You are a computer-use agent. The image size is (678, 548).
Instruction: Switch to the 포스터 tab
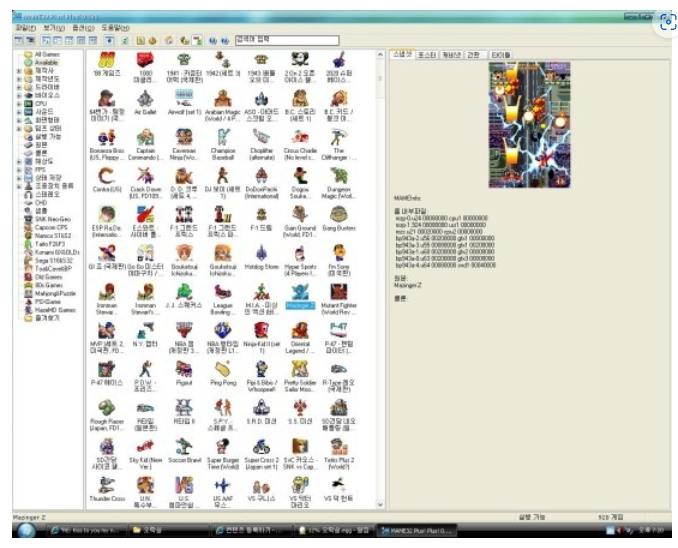[x=427, y=55]
